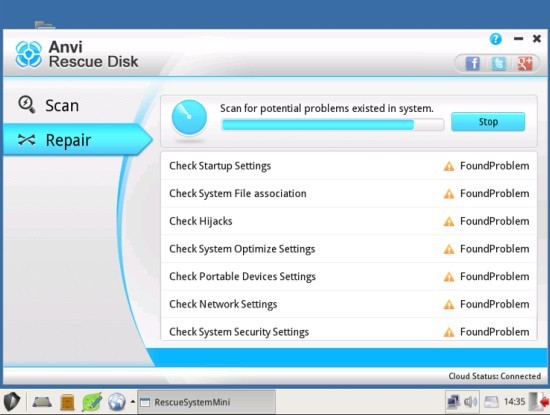Click warning icon for Network Settings

coord(449,304)
